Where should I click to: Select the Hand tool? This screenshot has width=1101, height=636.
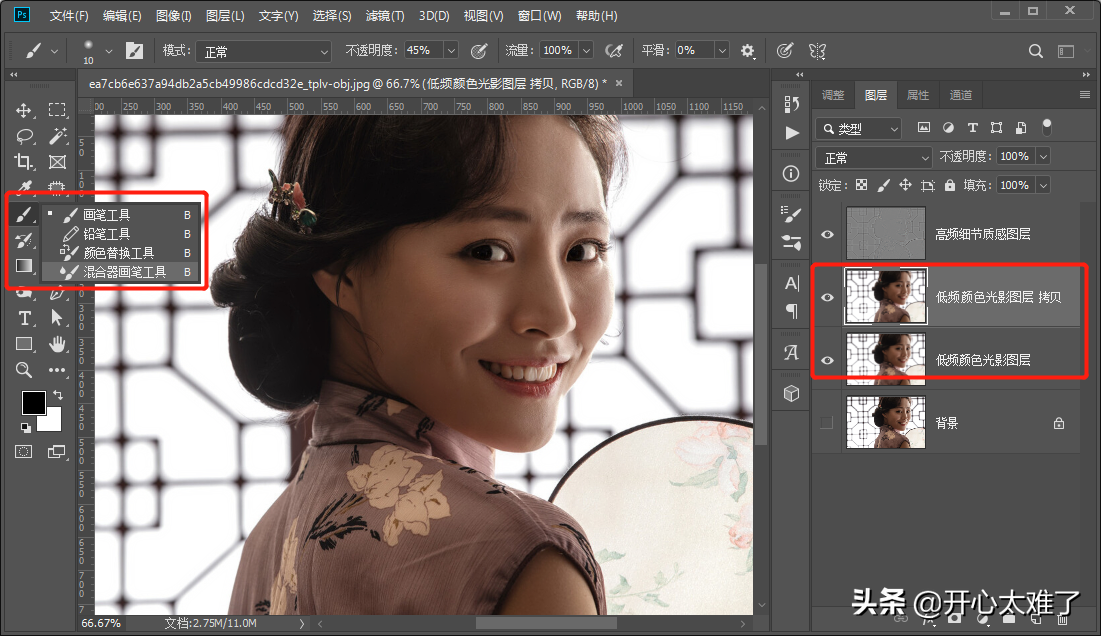pyautogui.click(x=57, y=344)
